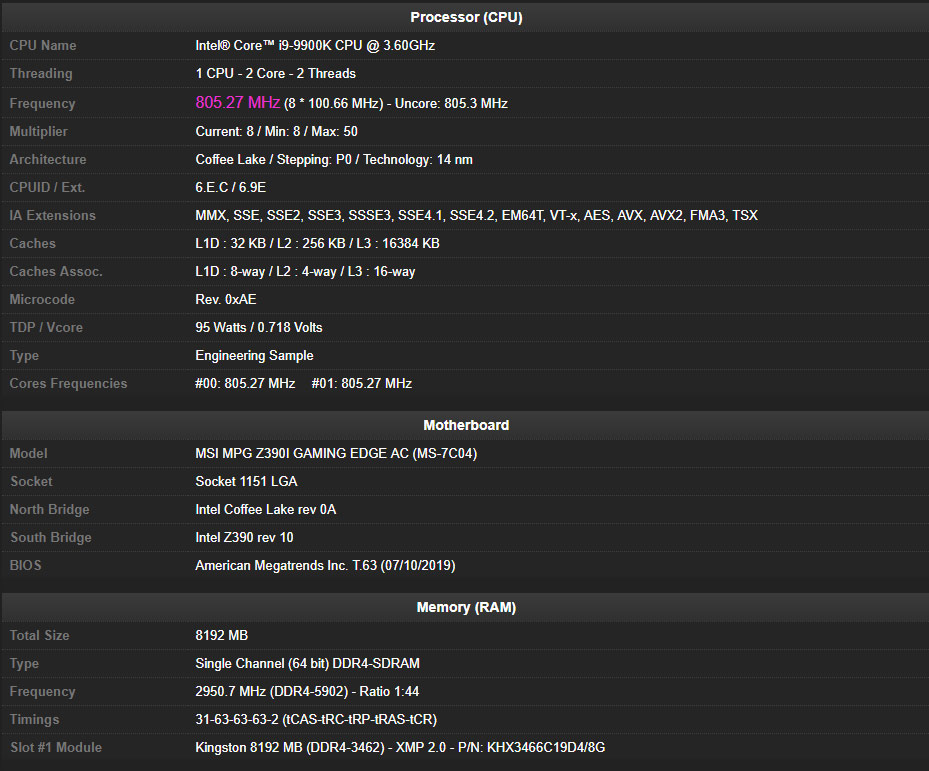Click the Slot #1 Module row label
Image resolution: width=929 pixels, height=771 pixels.
(56, 747)
